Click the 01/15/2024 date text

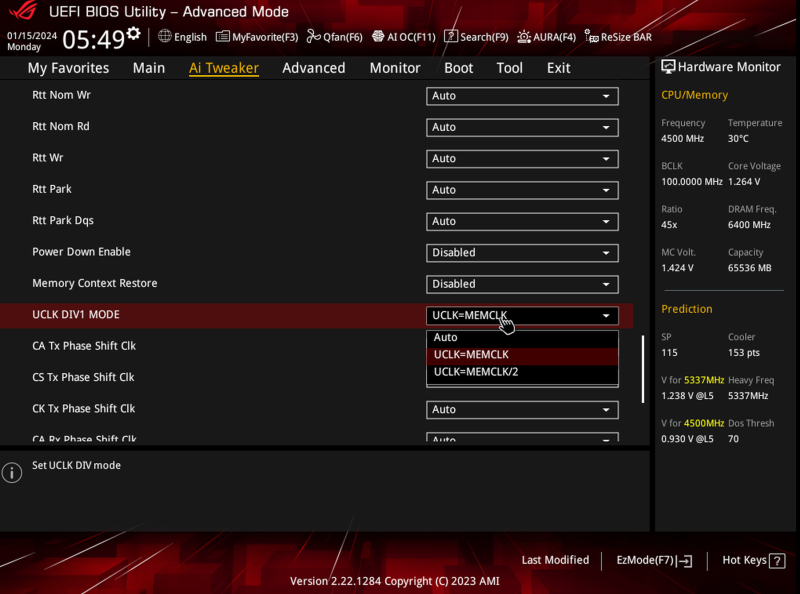tap(32, 36)
